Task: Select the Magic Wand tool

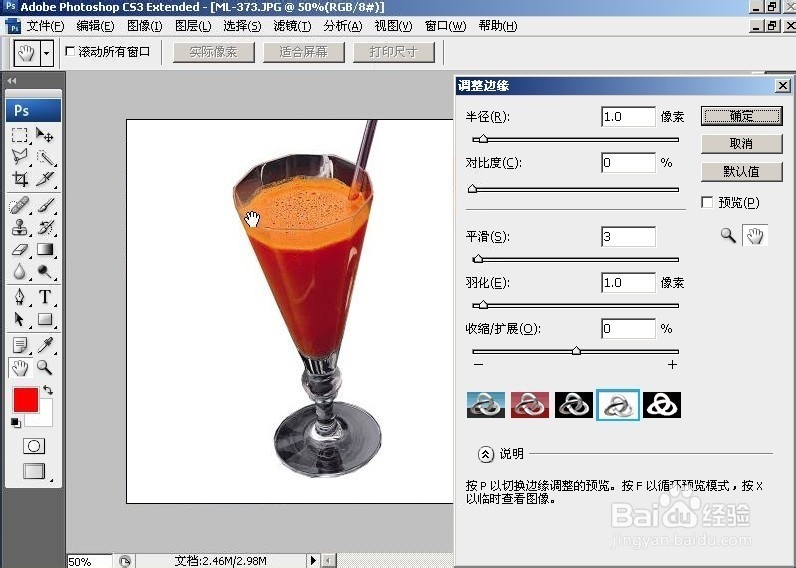Action: [45, 157]
